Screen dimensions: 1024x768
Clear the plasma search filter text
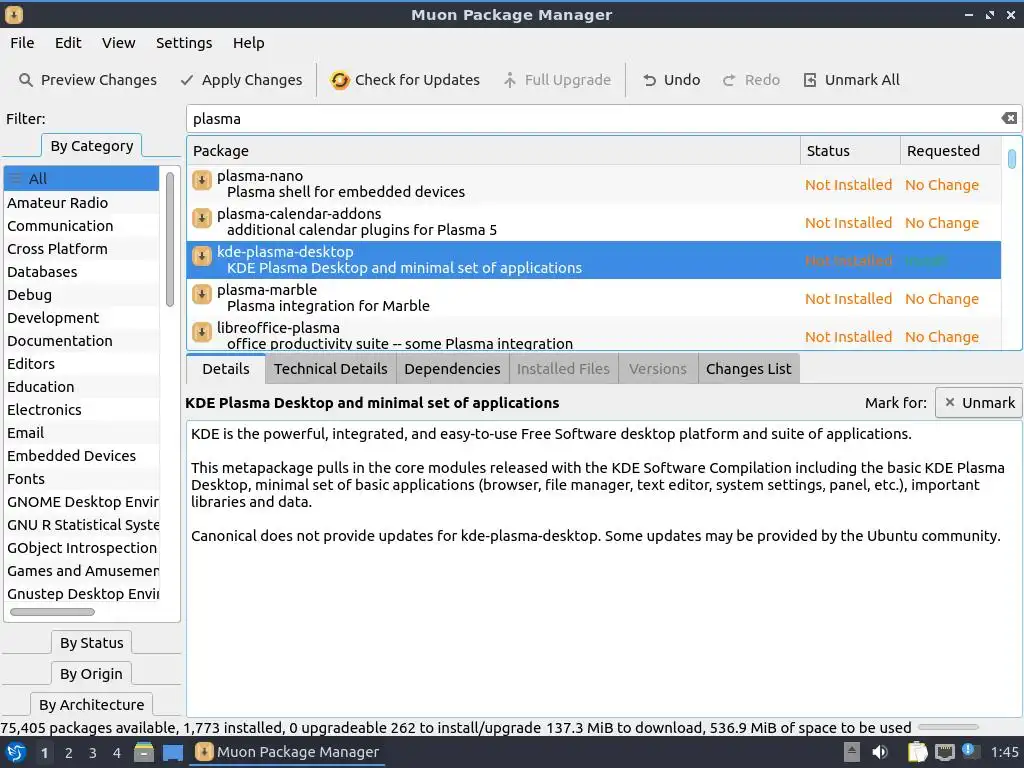click(1009, 118)
